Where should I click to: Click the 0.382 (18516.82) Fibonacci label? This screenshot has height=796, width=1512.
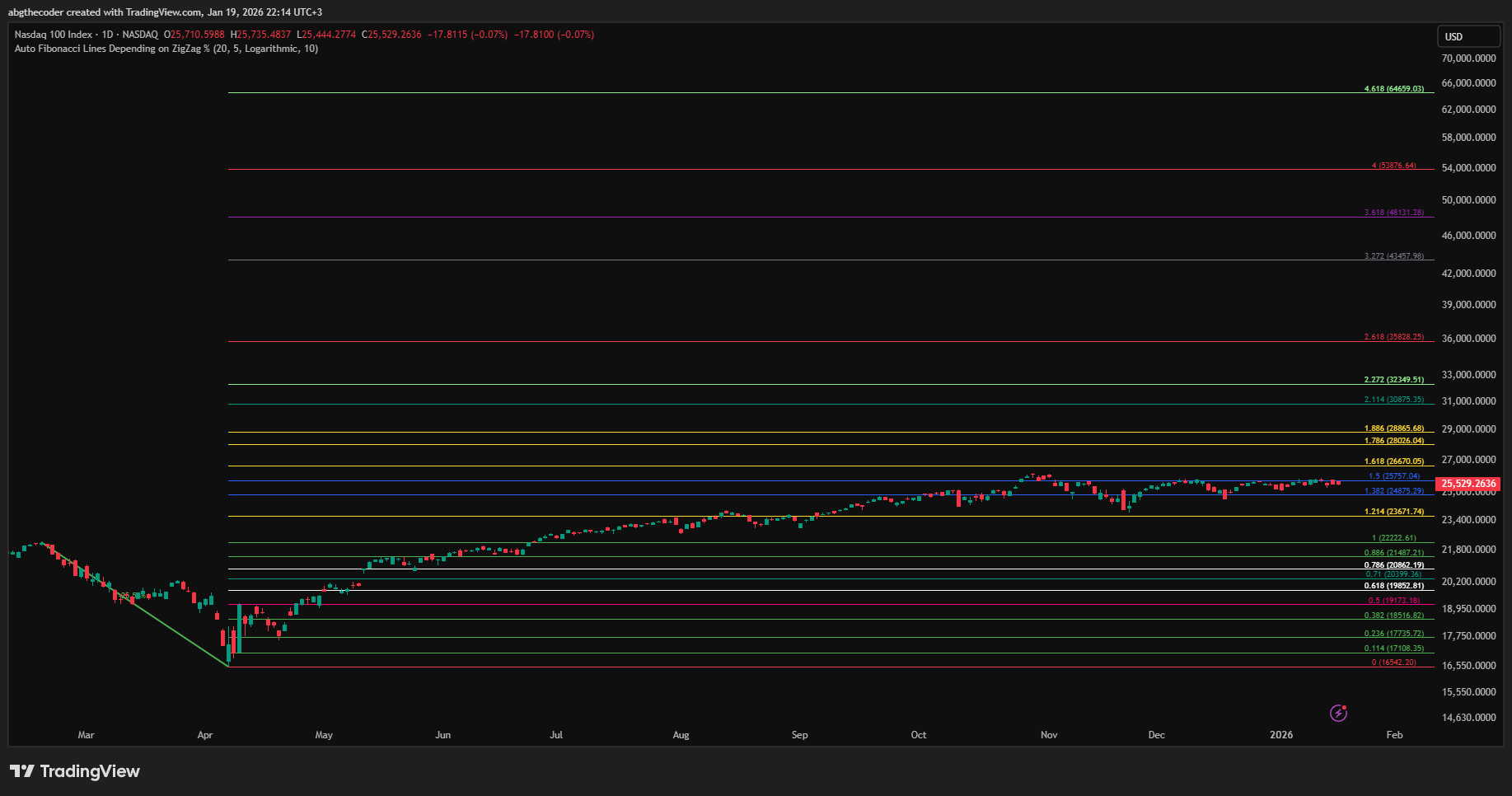tap(1393, 616)
